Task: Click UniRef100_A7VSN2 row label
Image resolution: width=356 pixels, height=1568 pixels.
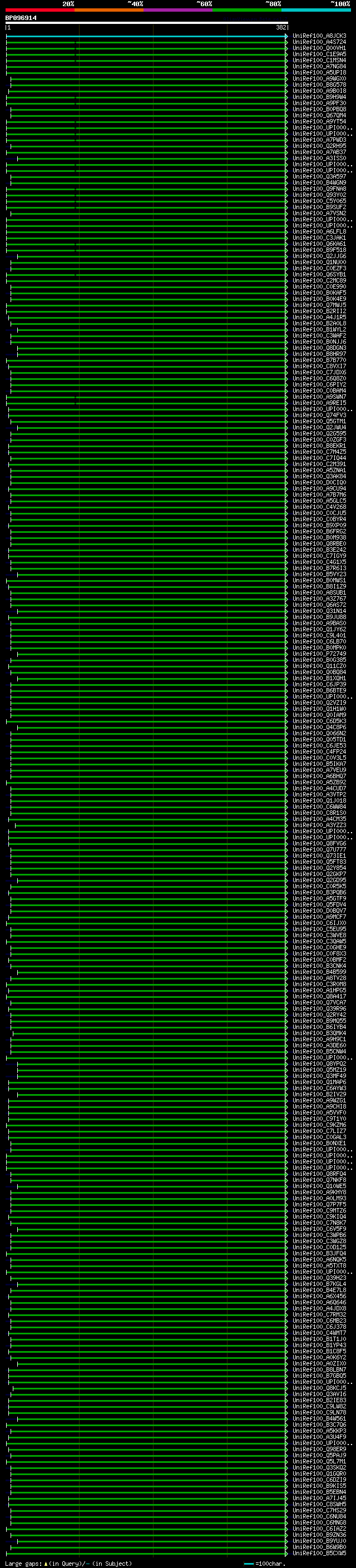Action: coord(319,214)
